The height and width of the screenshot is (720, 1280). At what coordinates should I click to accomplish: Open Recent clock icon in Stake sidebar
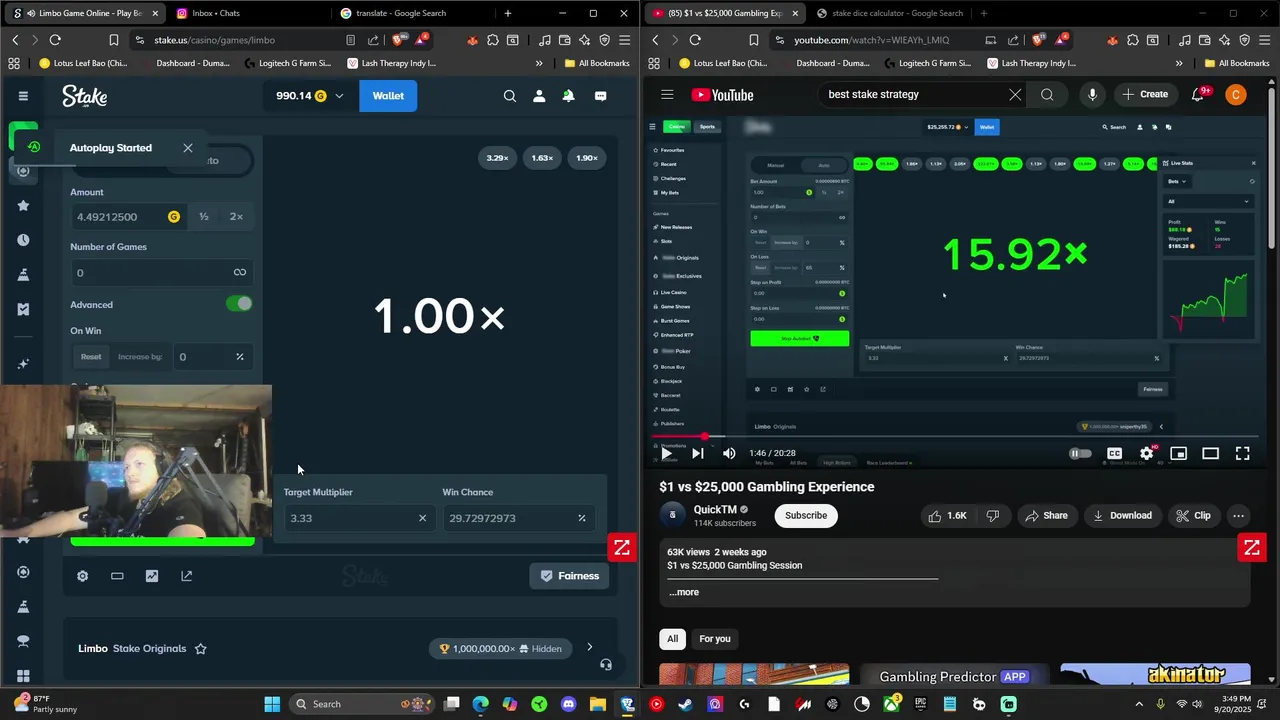click(x=23, y=240)
